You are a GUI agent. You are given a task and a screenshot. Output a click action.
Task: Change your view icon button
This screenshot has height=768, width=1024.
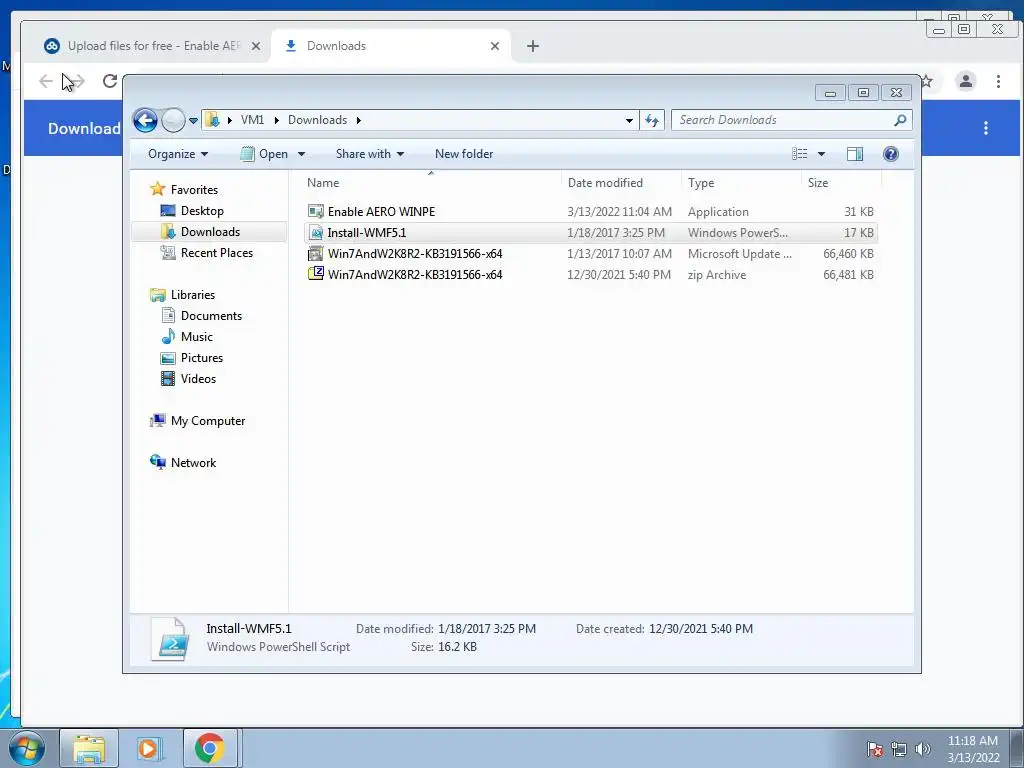point(799,154)
